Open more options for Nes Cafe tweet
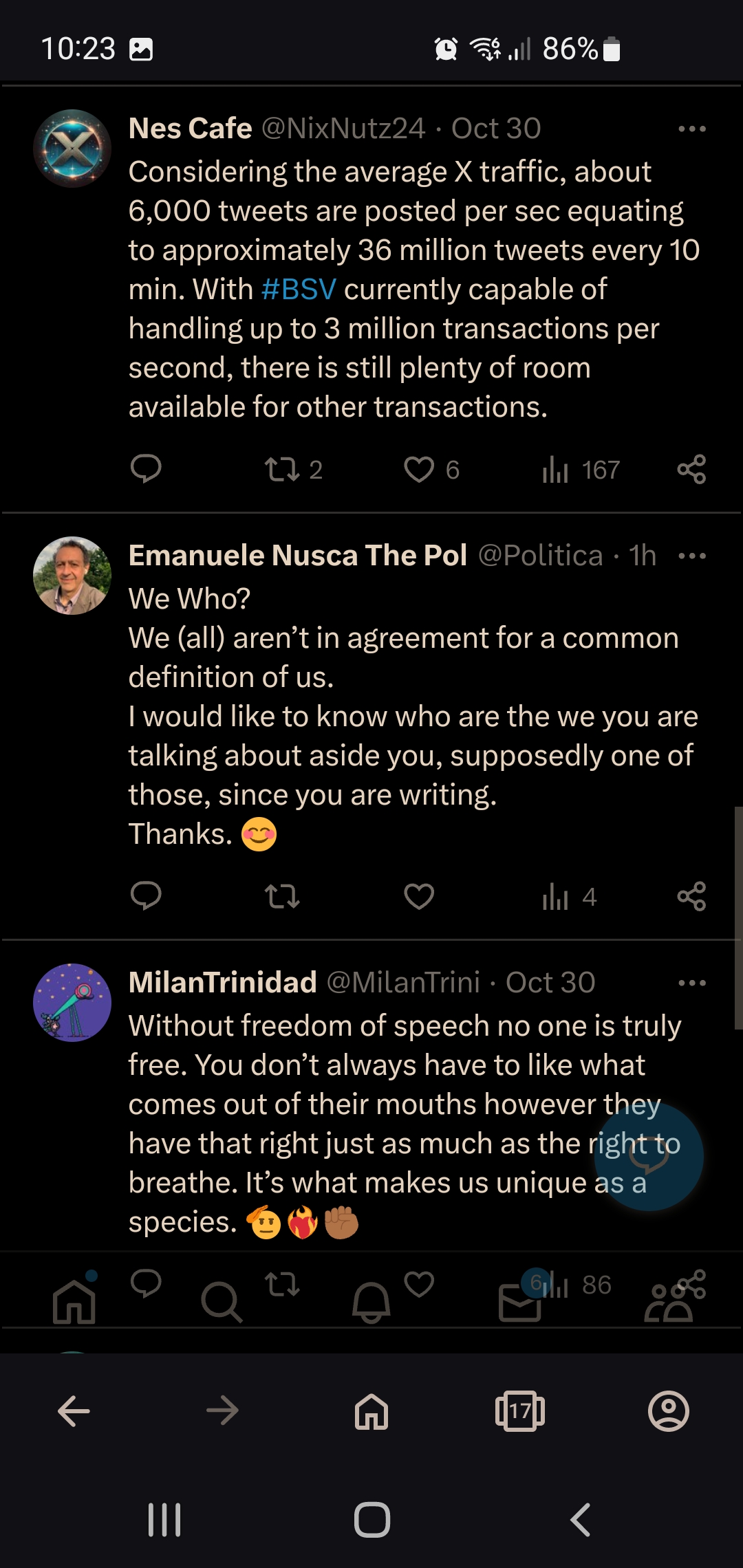The width and height of the screenshot is (743, 1568). 692,129
